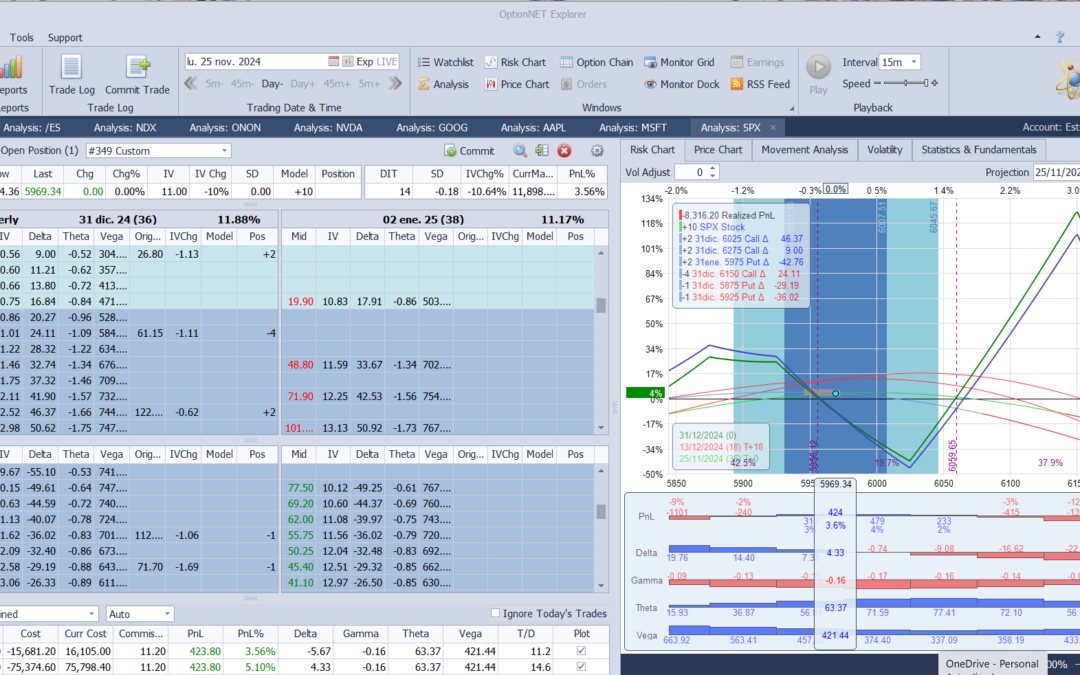Open the Monitor Dock window
The width and height of the screenshot is (1080, 675).
click(682, 84)
